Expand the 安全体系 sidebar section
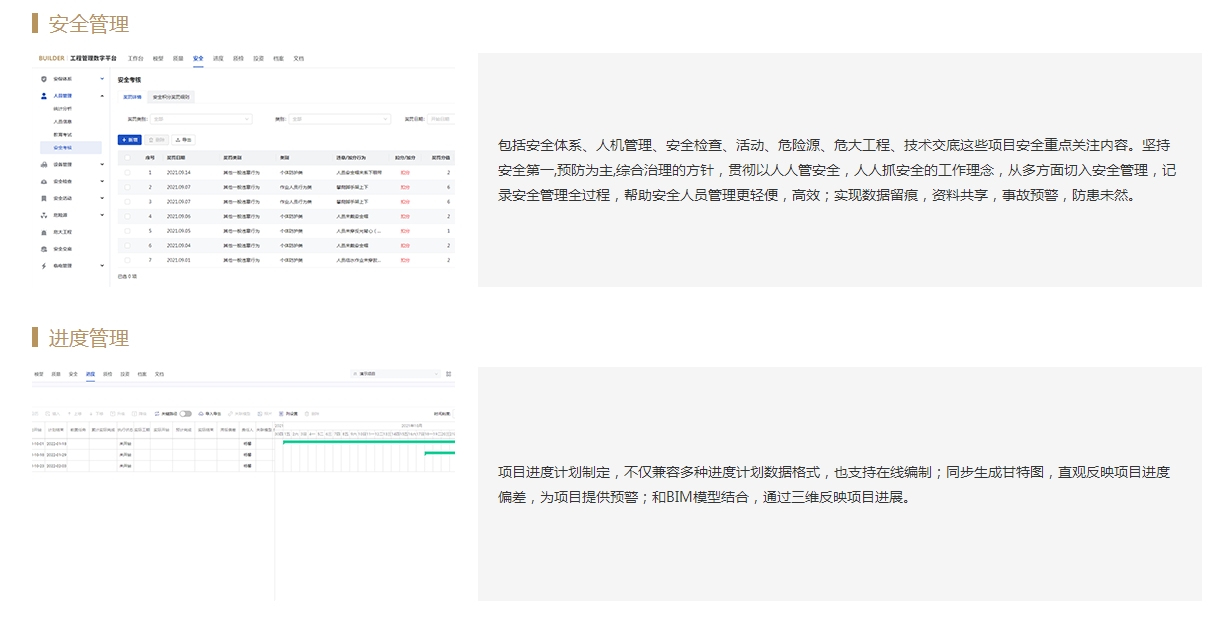The width and height of the screenshot is (1230, 618). (102, 78)
